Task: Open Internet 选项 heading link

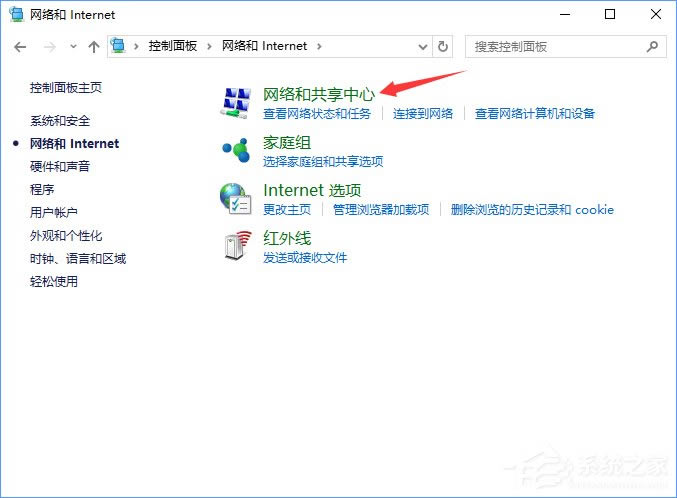Action: [x=312, y=190]
